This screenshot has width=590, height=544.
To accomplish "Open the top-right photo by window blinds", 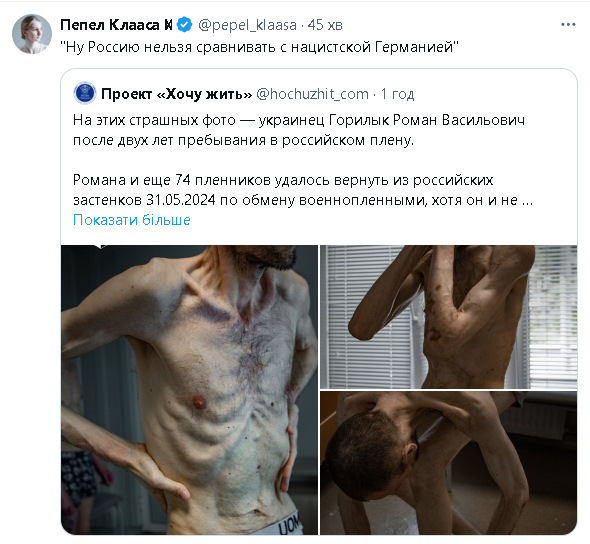I will pyautogui.click(x=449, y=317).
